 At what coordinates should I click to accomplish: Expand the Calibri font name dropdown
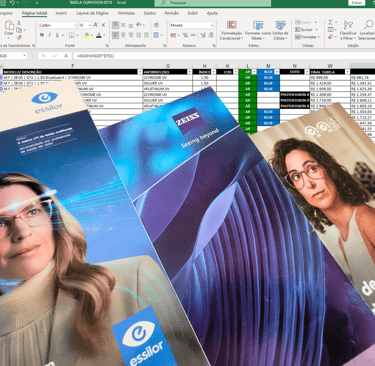75,25
